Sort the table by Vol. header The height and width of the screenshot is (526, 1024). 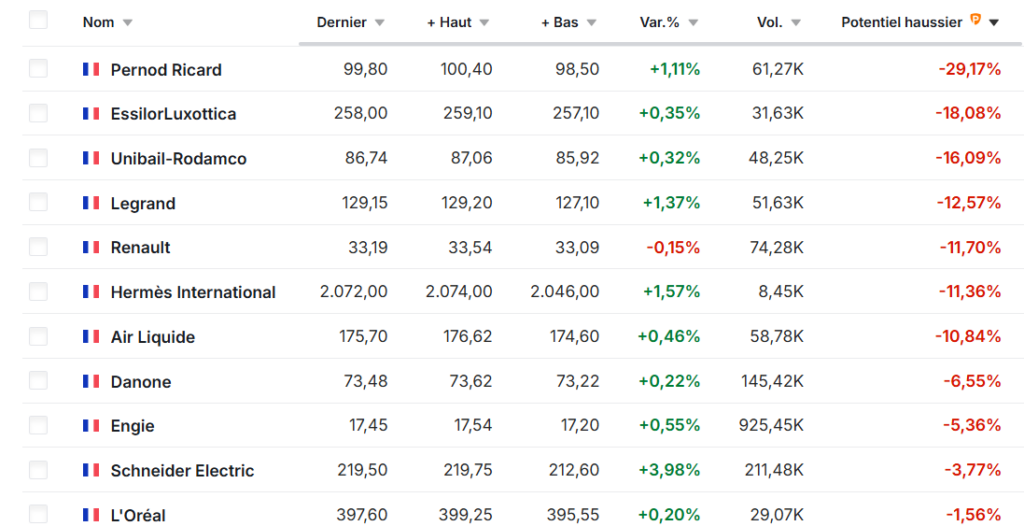[769, 22]
